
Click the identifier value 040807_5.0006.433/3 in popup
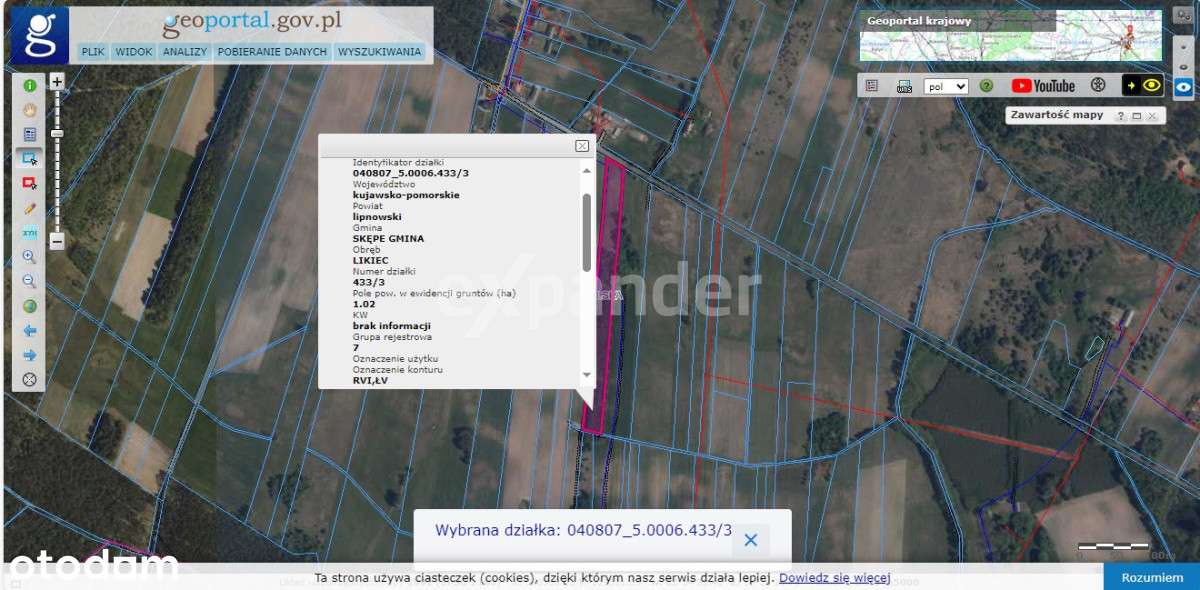(411, 173)
